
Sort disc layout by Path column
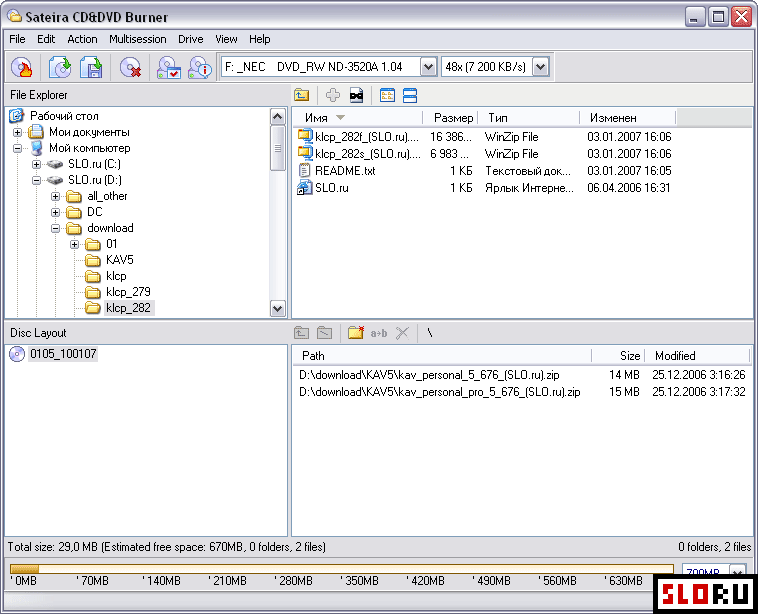[442, 356]
